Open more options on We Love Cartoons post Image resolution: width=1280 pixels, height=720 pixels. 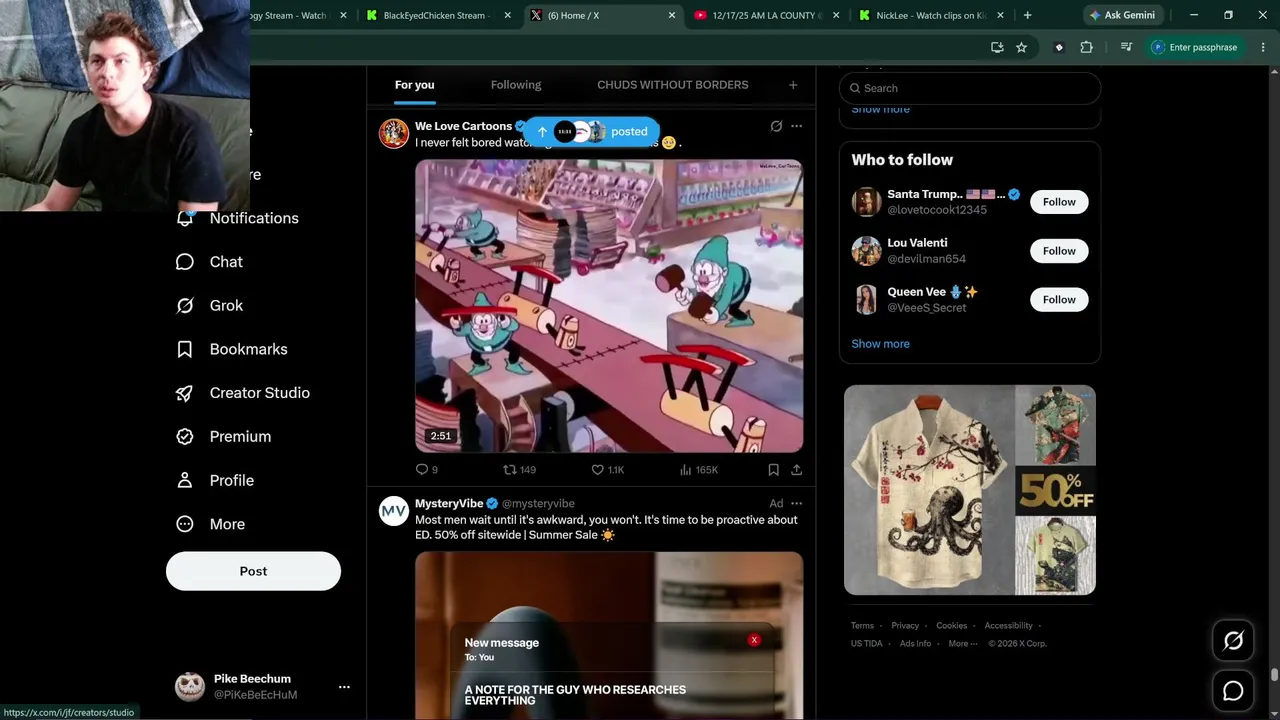coord(797,126)
